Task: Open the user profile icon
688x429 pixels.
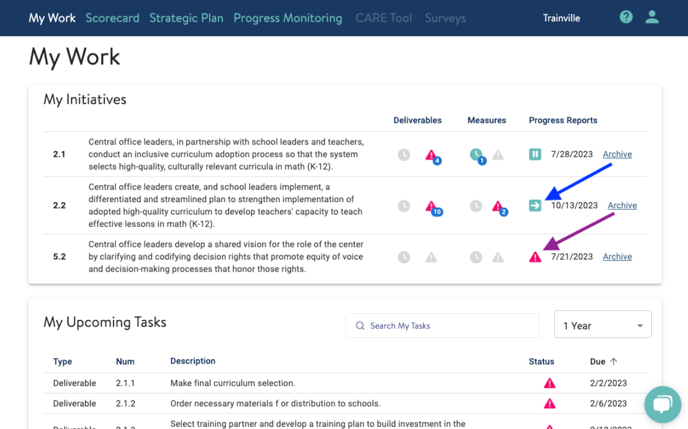Action: [652, 17]
